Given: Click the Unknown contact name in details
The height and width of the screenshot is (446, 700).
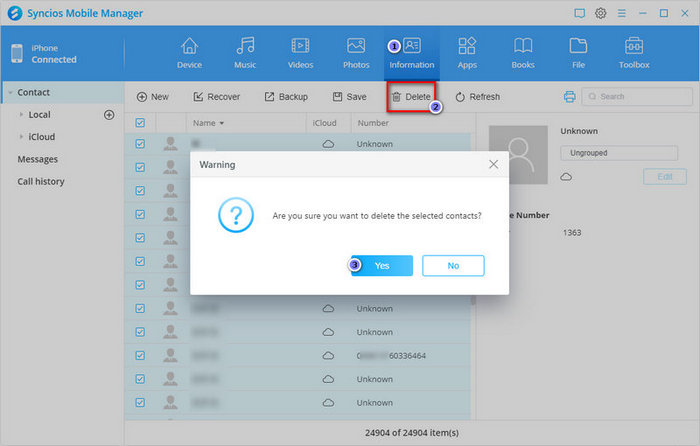Looking at the screenshot, I should [x=579, y=131].
